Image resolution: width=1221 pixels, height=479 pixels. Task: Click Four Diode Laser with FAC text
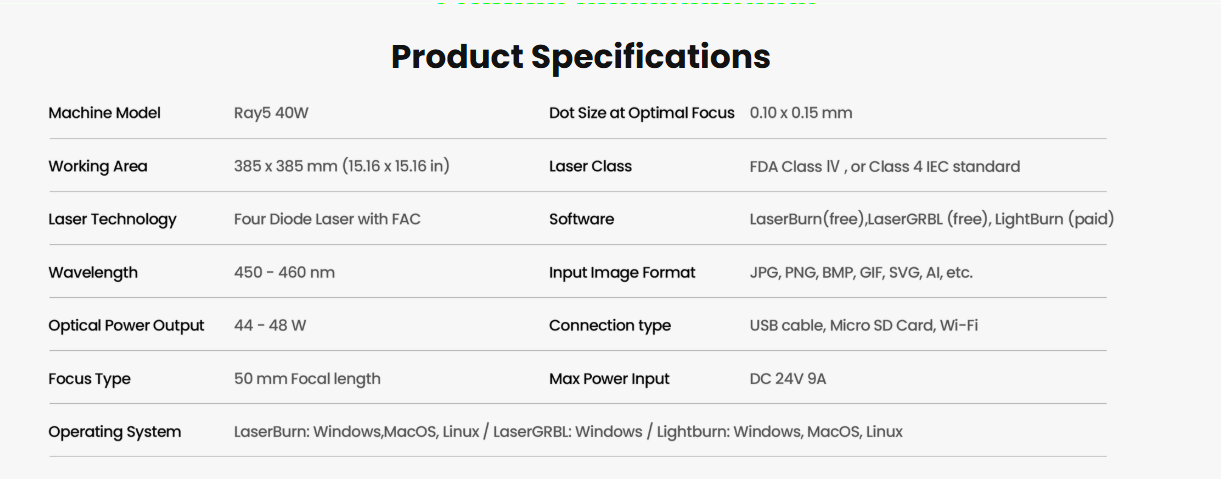[327, 219]
